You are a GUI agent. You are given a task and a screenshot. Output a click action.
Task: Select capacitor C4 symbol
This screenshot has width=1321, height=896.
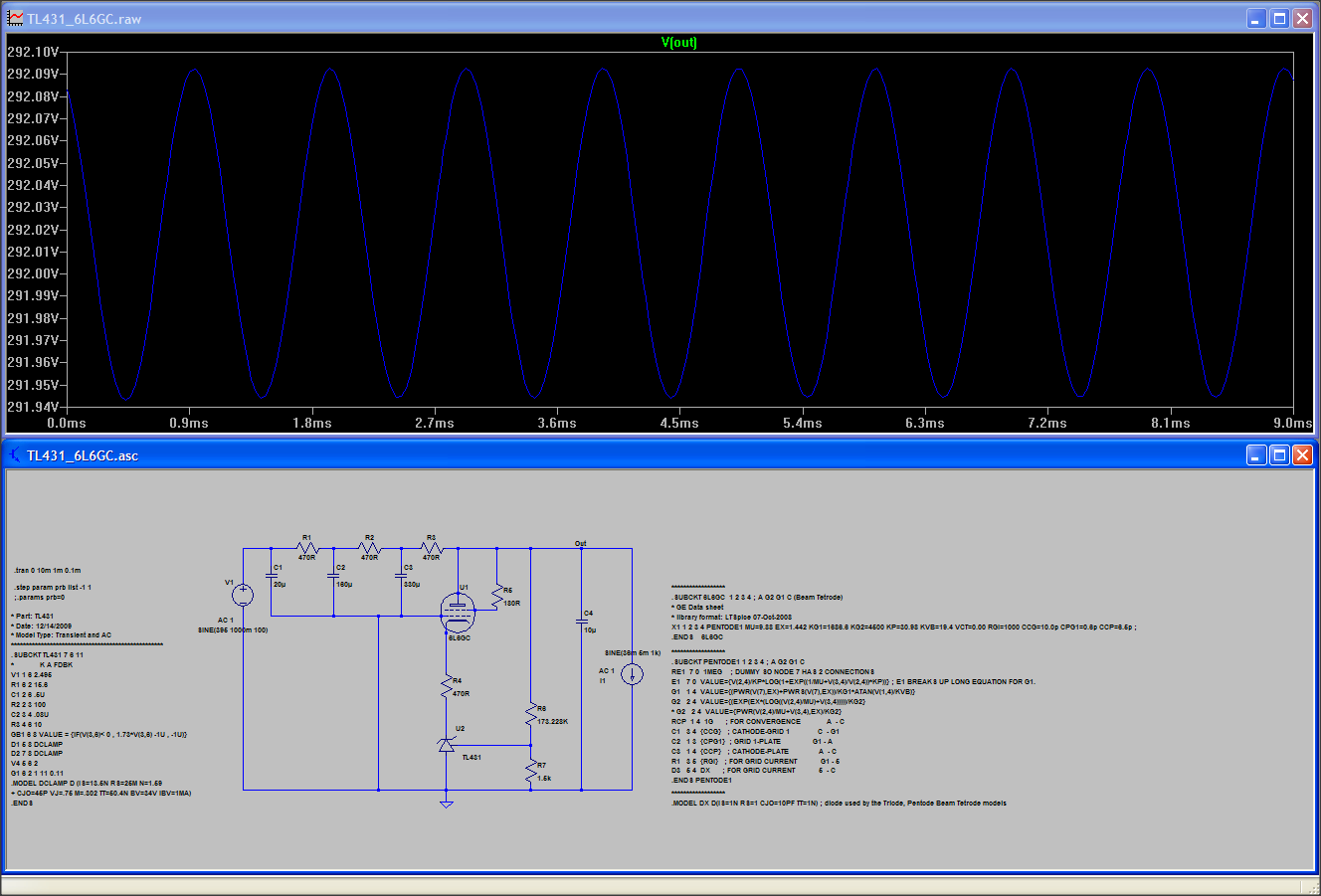click(582, 622)
